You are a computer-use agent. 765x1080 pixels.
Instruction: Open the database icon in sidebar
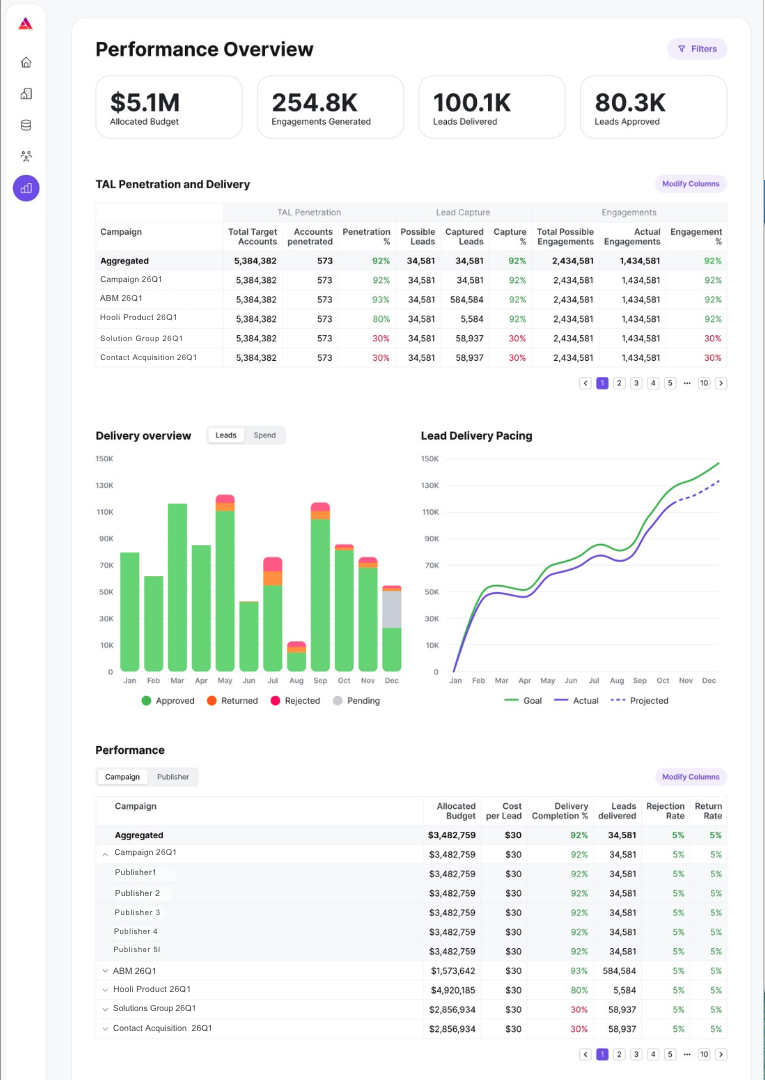tap(26, 125)
